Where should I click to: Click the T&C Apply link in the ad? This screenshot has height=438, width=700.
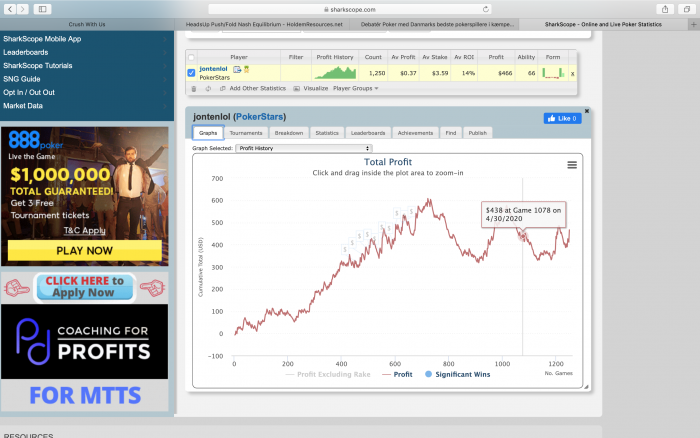pyautogui.click(x=84, y=230)
